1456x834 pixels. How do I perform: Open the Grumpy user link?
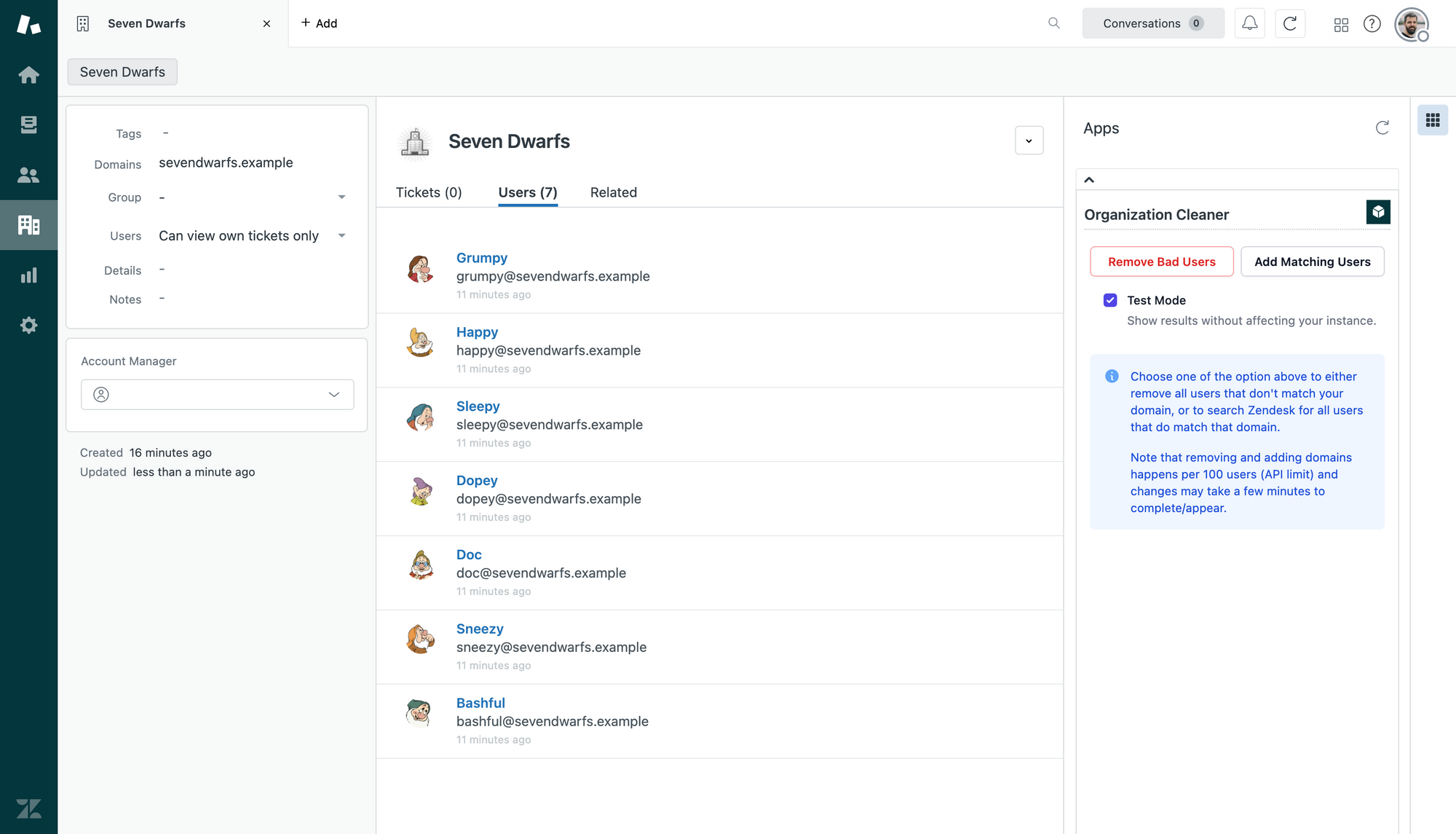click(x=481, y=258)
